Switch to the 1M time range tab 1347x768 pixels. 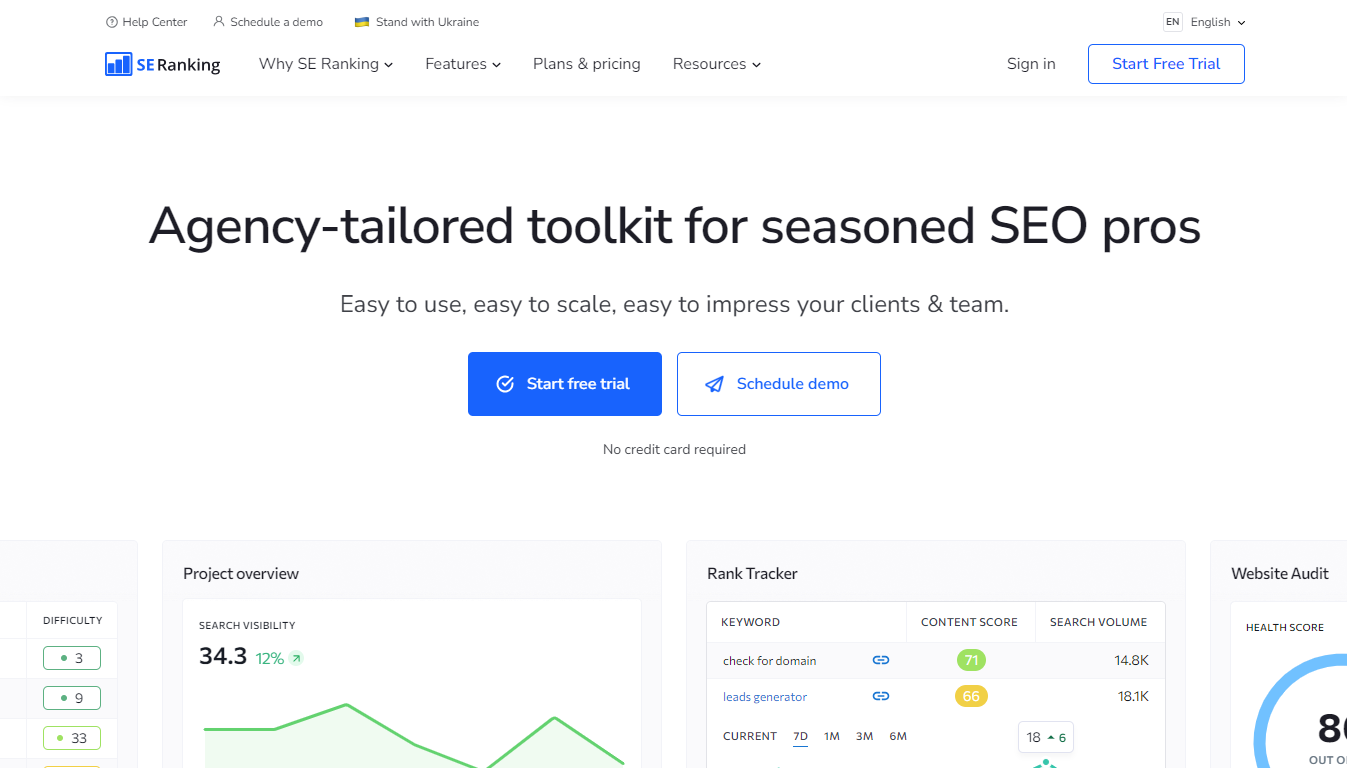tap(832, 736)
